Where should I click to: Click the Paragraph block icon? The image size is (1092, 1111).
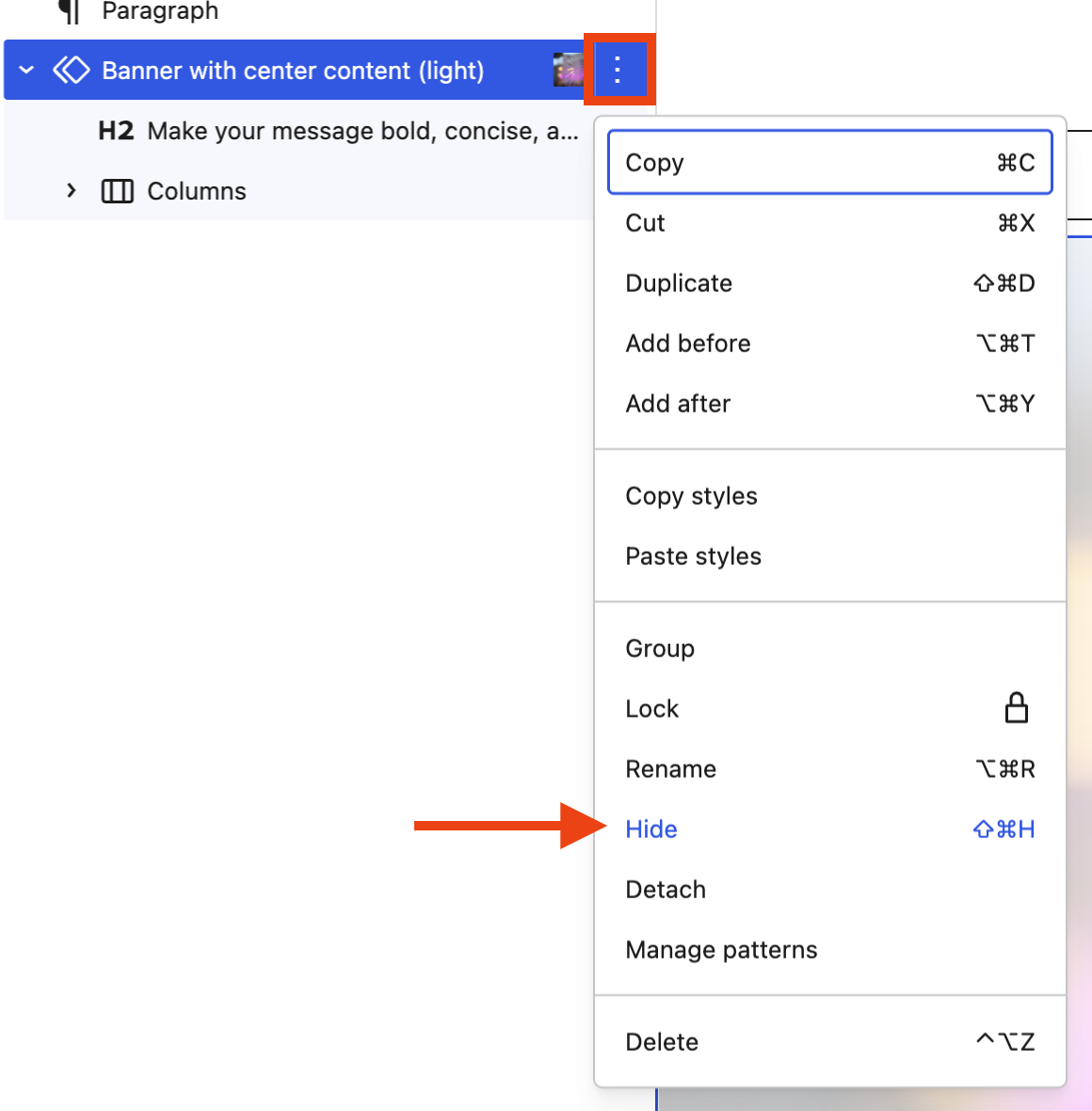click(69, 11)
